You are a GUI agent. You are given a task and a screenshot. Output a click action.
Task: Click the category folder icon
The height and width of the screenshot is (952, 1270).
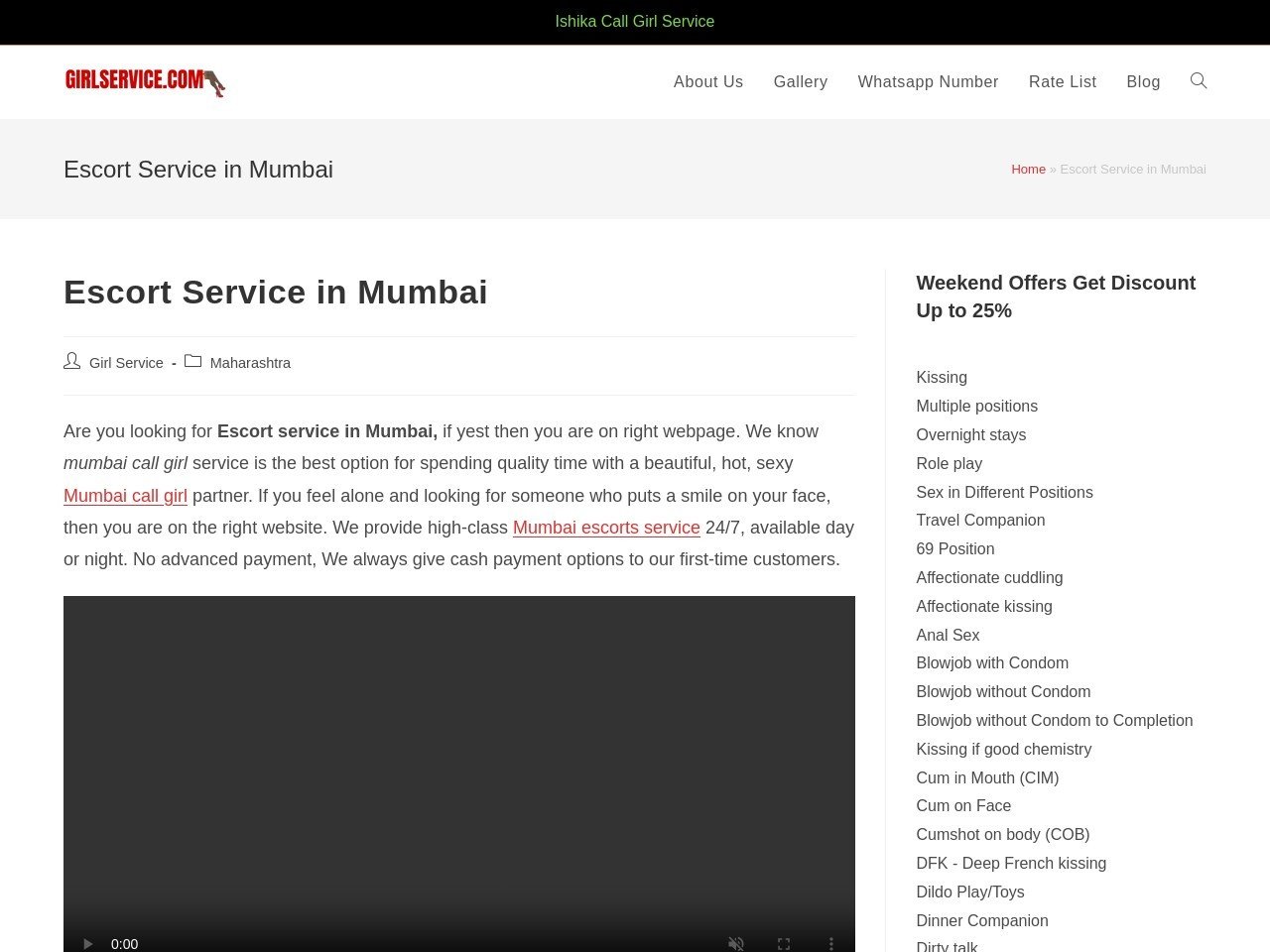[192, 362]
